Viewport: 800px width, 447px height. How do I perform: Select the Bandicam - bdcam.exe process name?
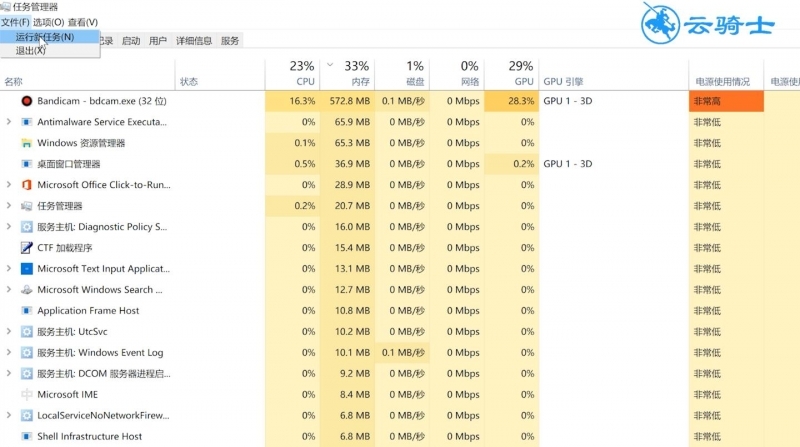(102, 101)
